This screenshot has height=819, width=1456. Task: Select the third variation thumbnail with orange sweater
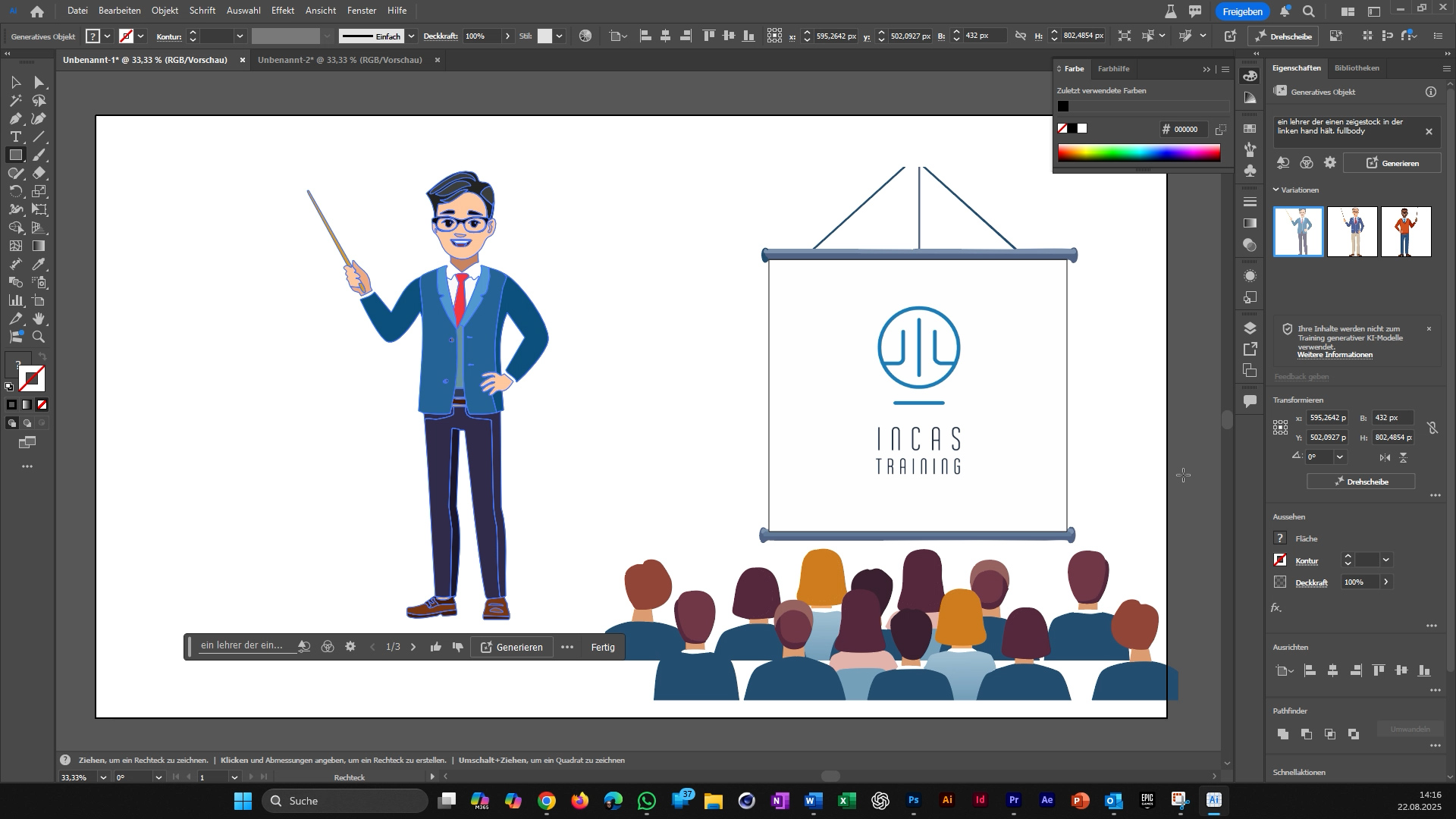[1406, 232]
